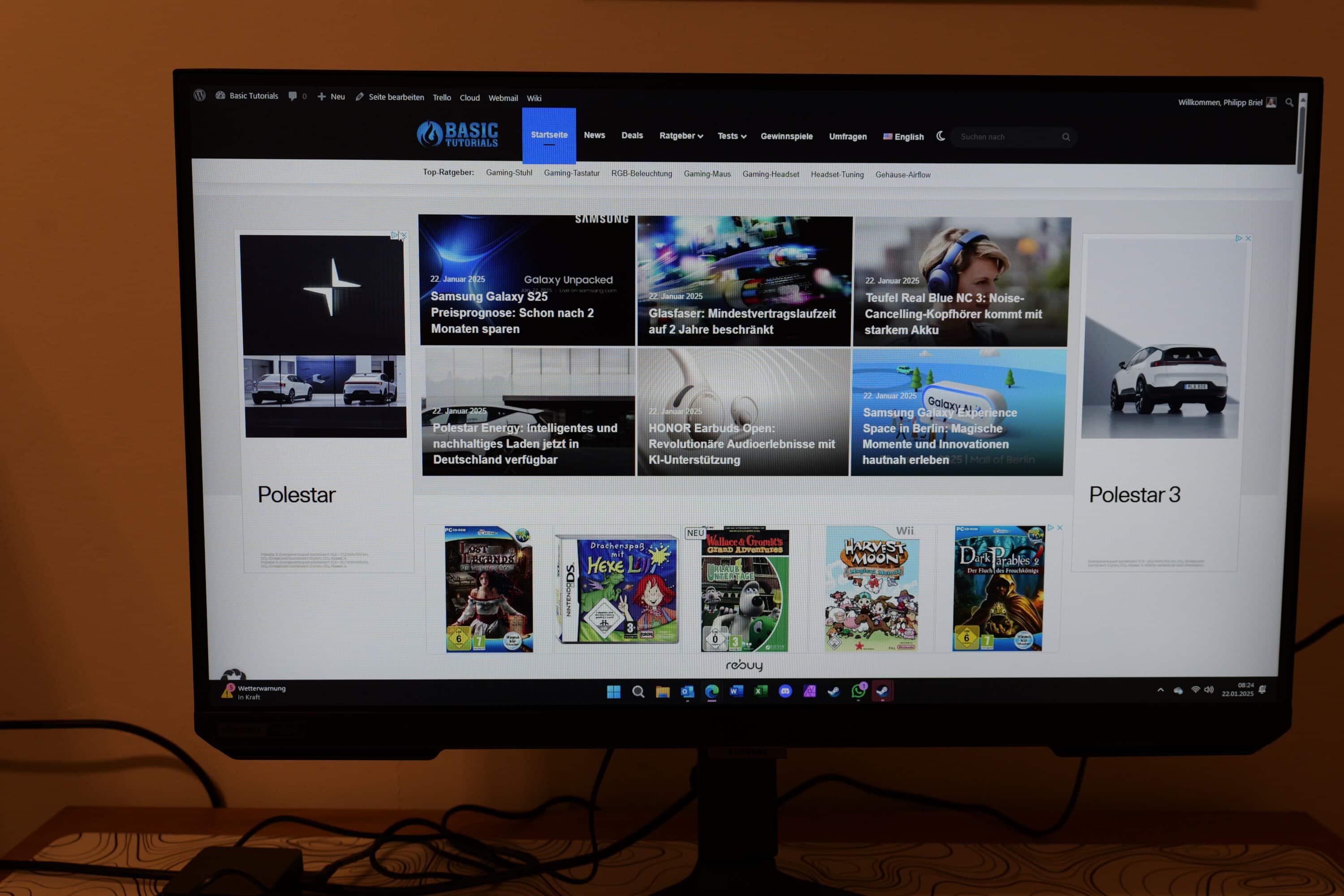This screenshot has height=896, width=1344.
Task: Expand the Ratgeber dropdown menu
Action: pos(681,136)
